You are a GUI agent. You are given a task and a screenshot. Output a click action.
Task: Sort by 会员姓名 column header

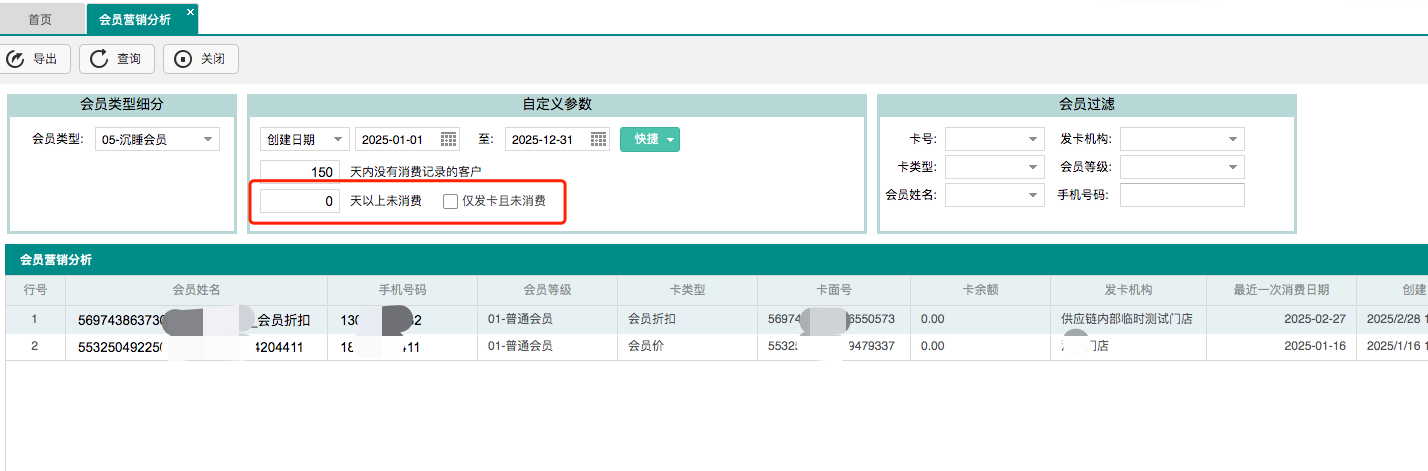pos(197,290)
